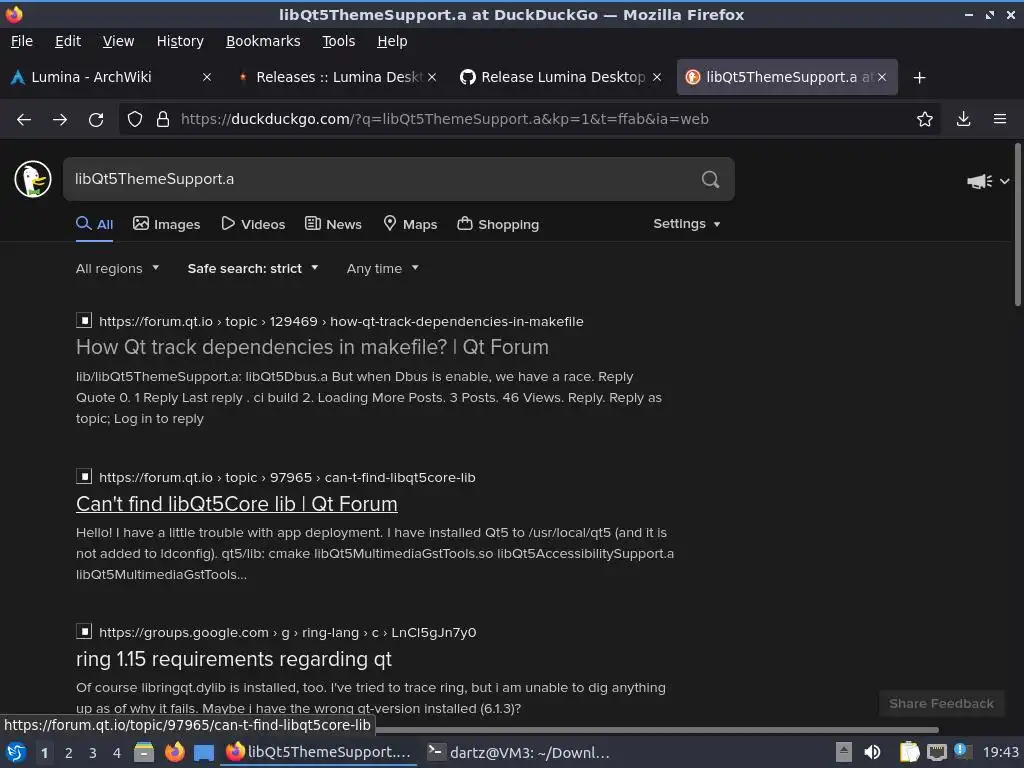Launch Firefox from the taskbar launcher
The width and height of the screenshot is (1024, 768).
coord(174,752)
